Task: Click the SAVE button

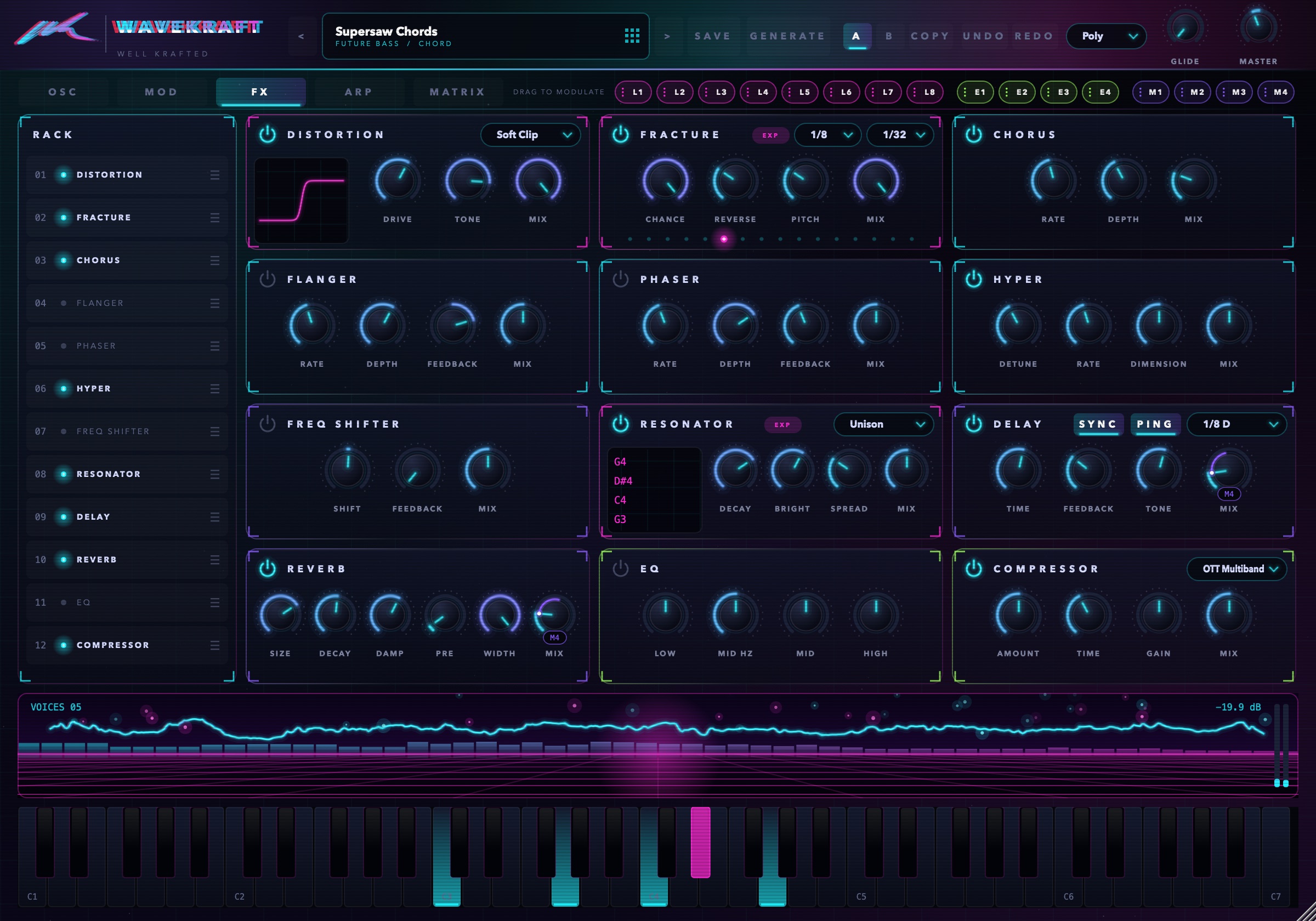Action: coord(713,36)
